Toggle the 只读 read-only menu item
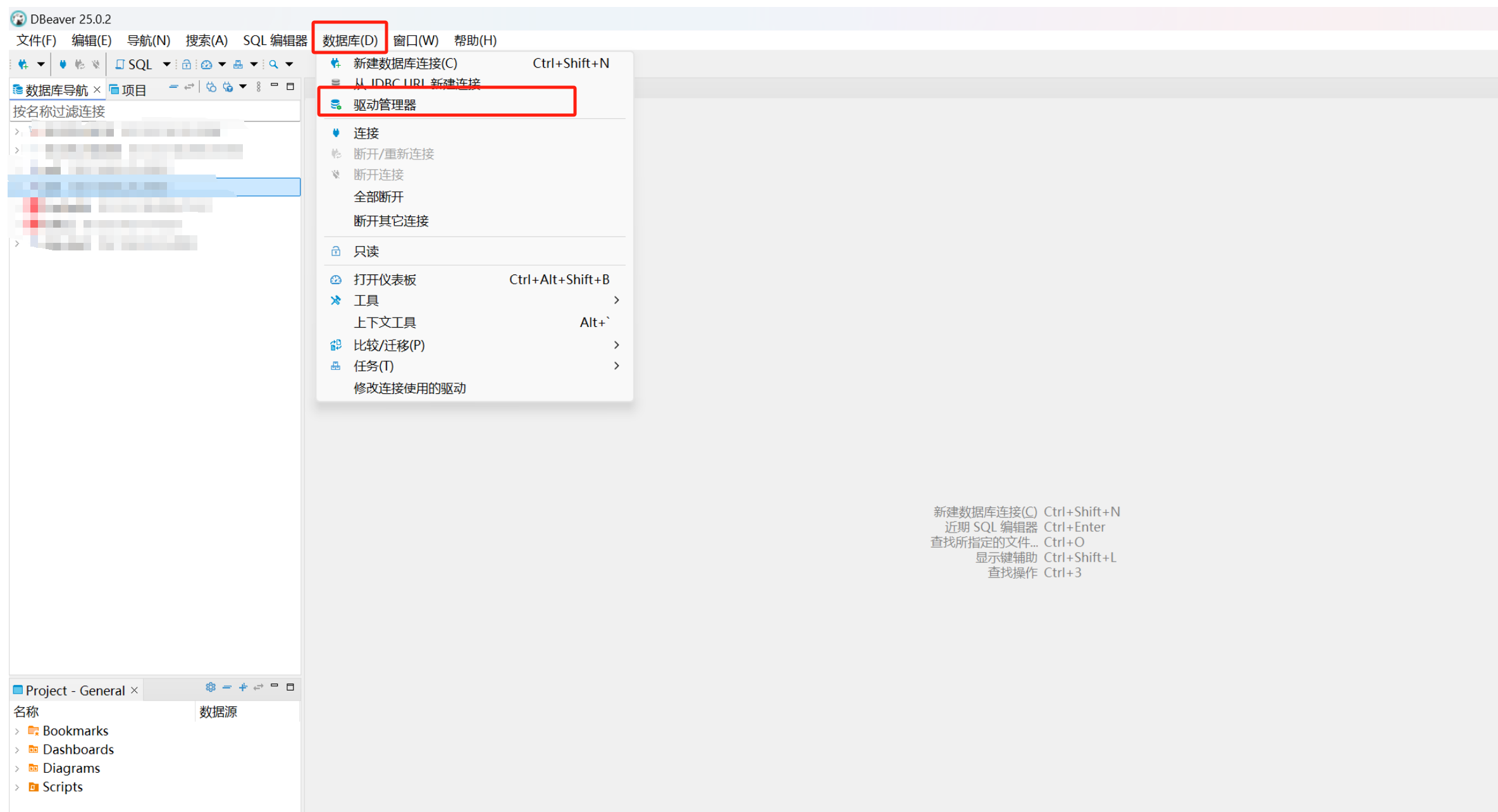 pos(366,252)
